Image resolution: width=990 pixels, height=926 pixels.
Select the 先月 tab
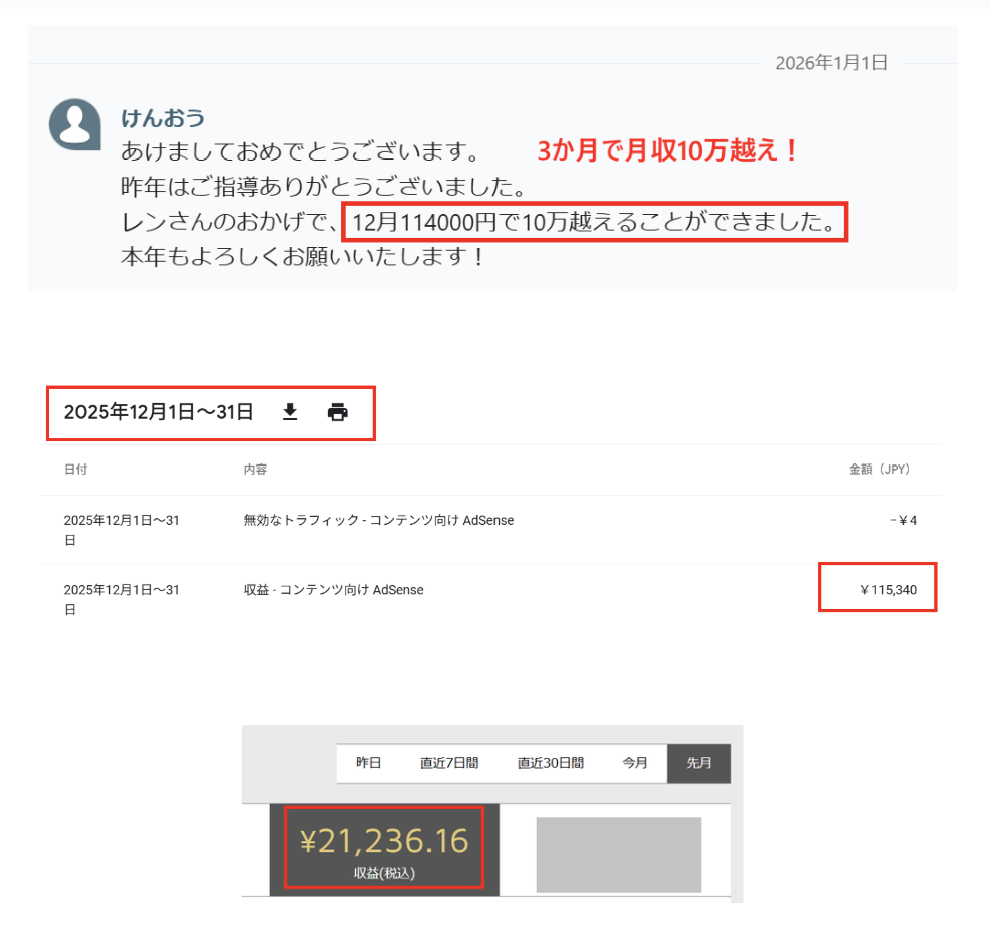point(699,763)
